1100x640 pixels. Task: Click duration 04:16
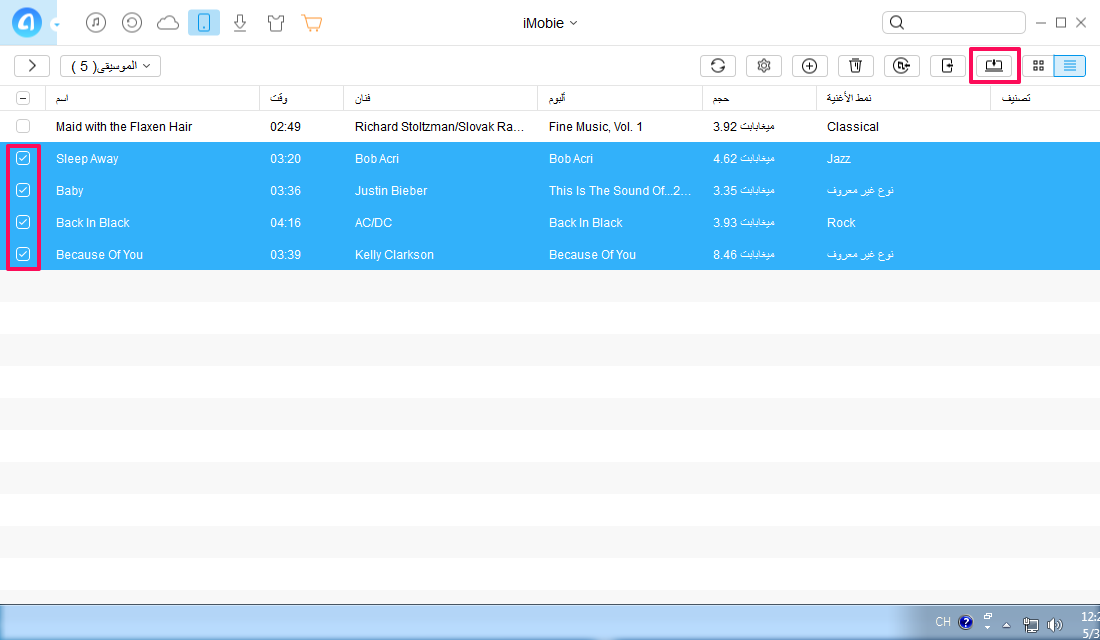[286, 222]
